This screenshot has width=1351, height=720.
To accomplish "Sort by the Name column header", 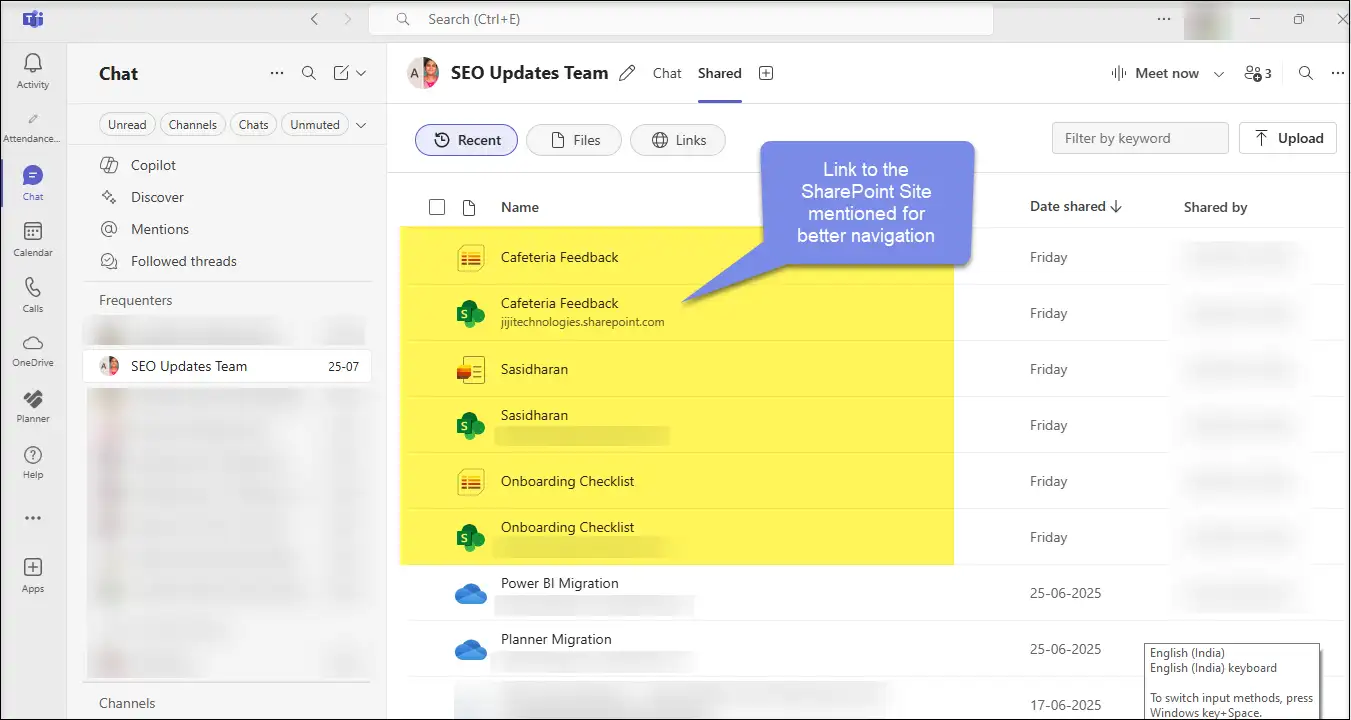I will click(x=520, y=207).
